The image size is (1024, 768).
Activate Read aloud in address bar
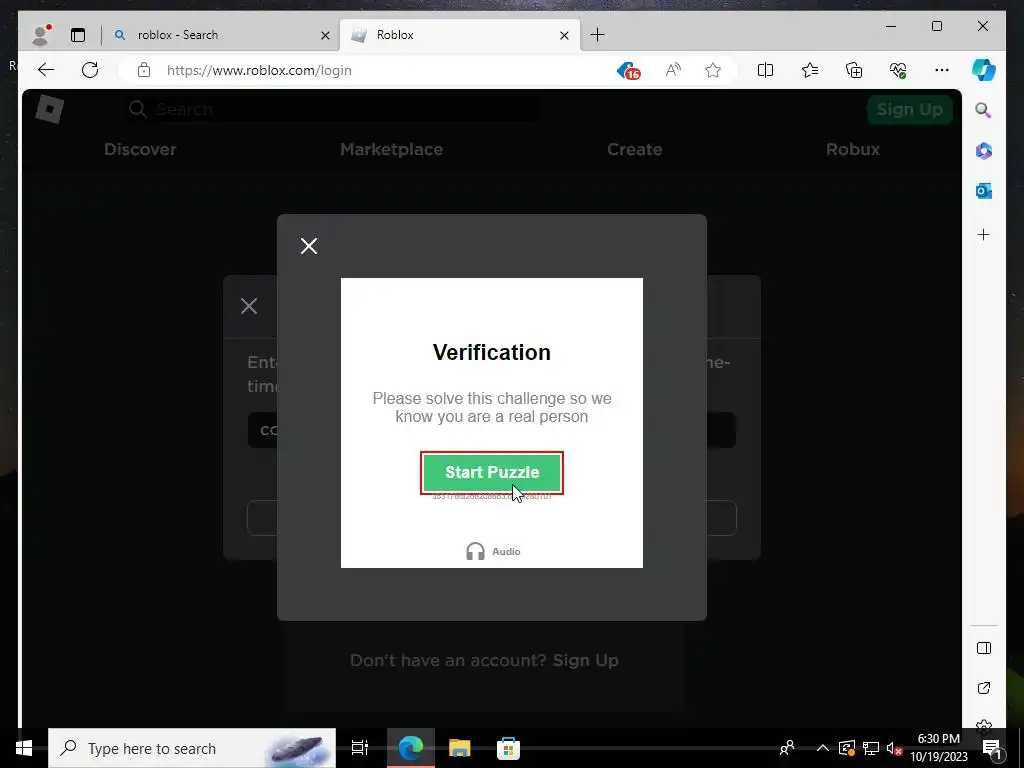pyautogui.click(x=673, y=70)
